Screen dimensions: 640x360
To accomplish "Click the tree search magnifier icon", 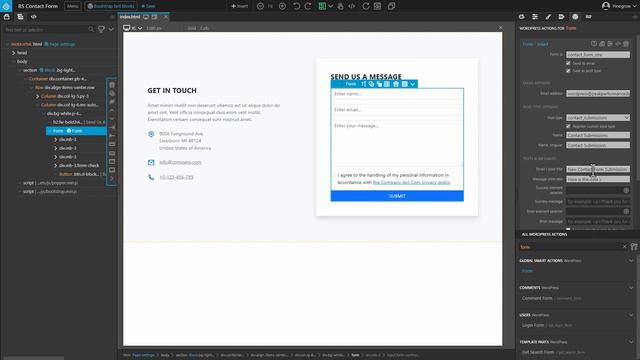I will 91,29.
